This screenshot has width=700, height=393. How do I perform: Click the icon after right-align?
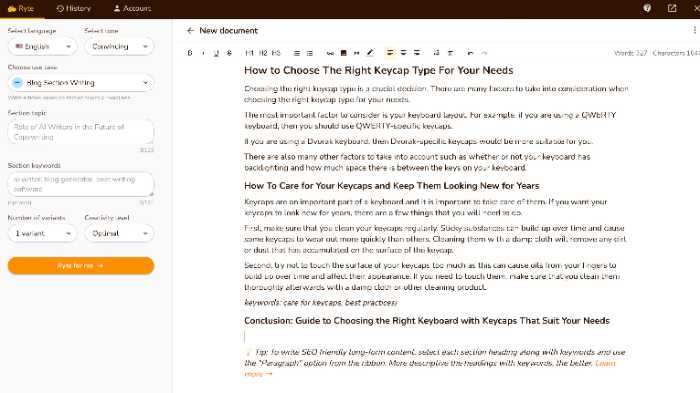pos(437,53)
